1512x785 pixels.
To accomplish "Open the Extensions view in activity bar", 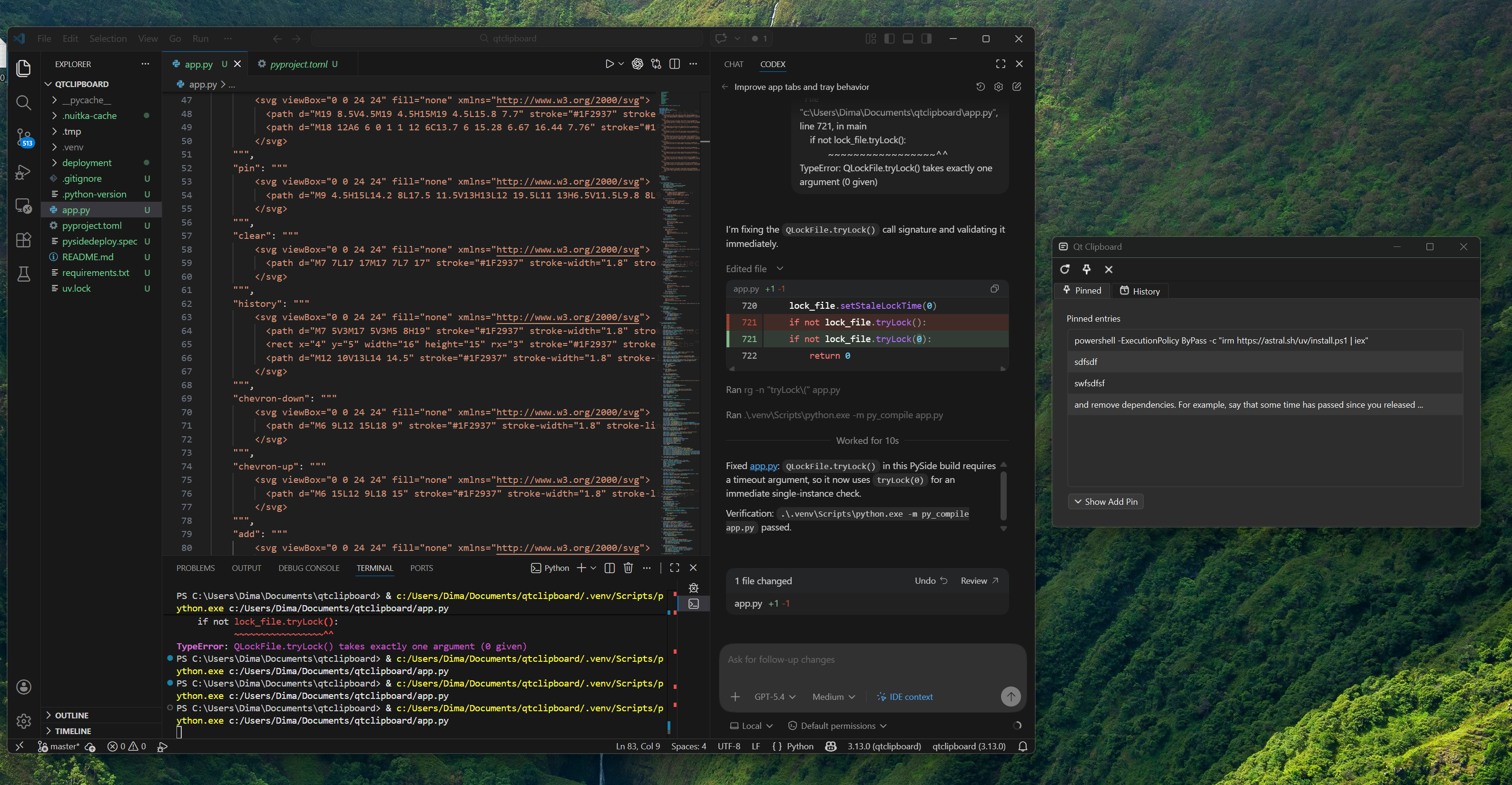I will coord(23,240).
